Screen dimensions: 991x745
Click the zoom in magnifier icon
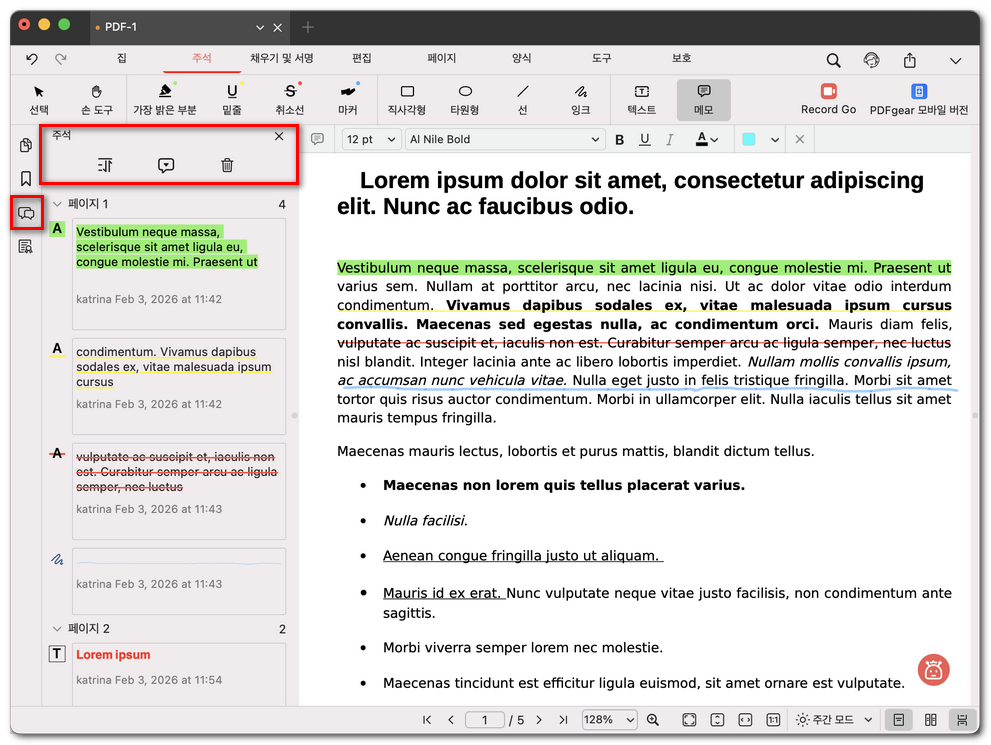coord(653,720)
